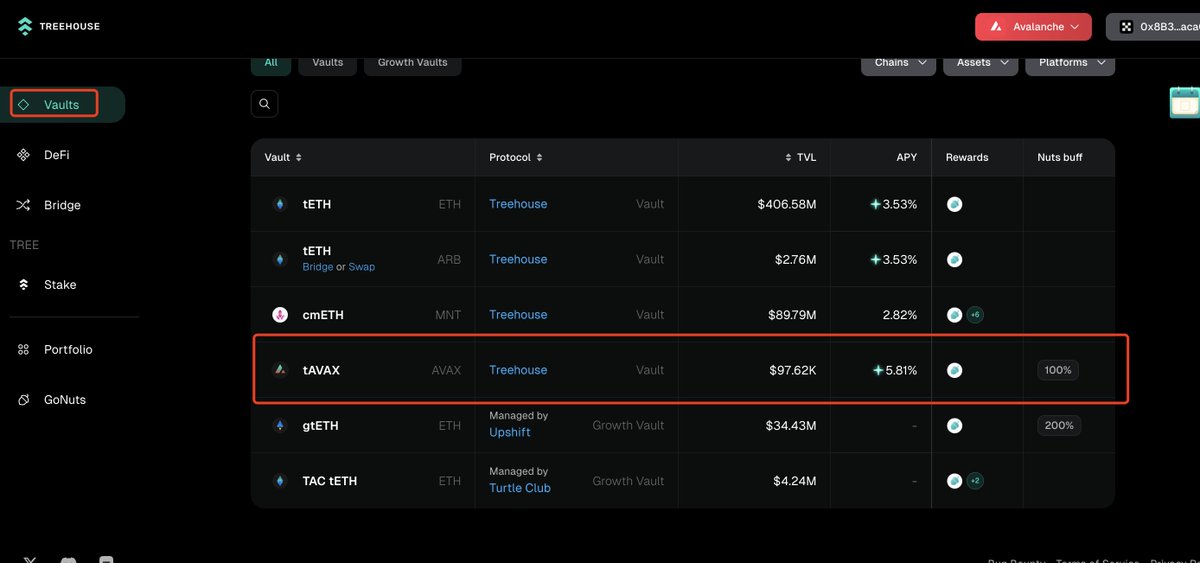Screen dimensions: 1200x563
Task: Click the $406.58M TVL value
Action: [x=787, y=204]
